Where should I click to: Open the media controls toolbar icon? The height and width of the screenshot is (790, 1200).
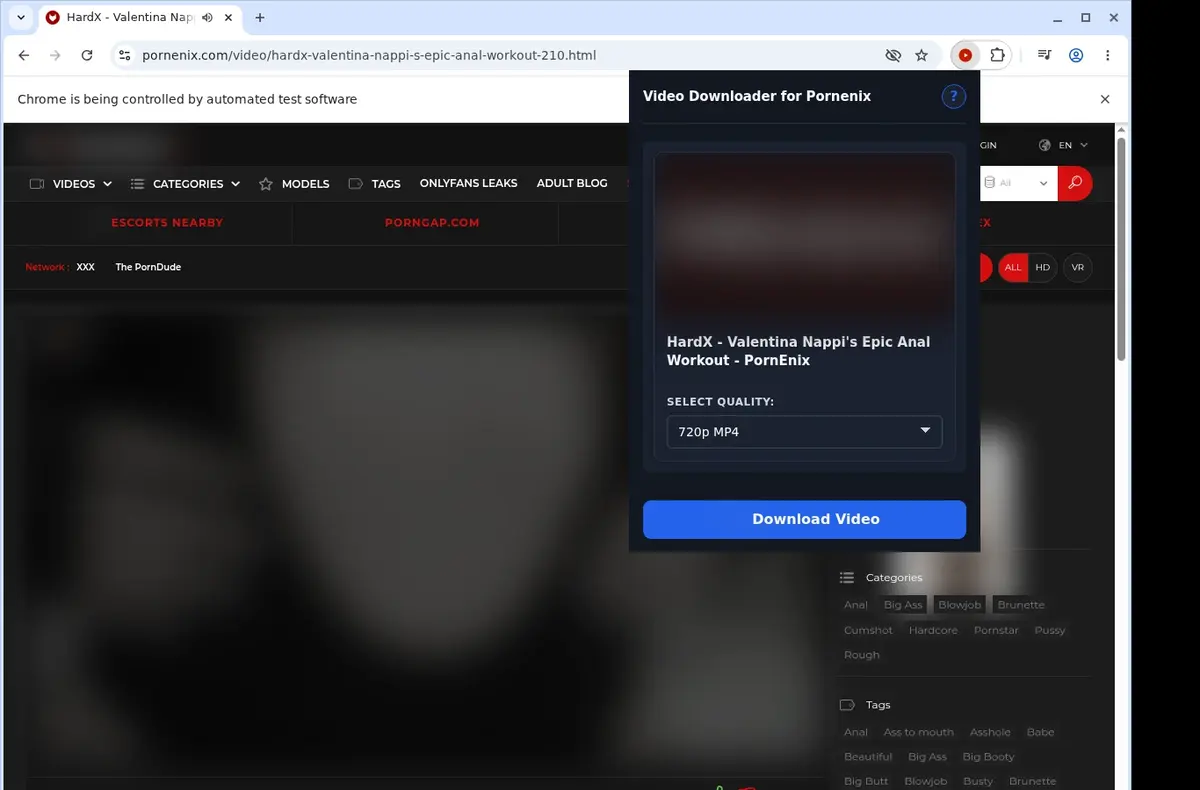1044,56
